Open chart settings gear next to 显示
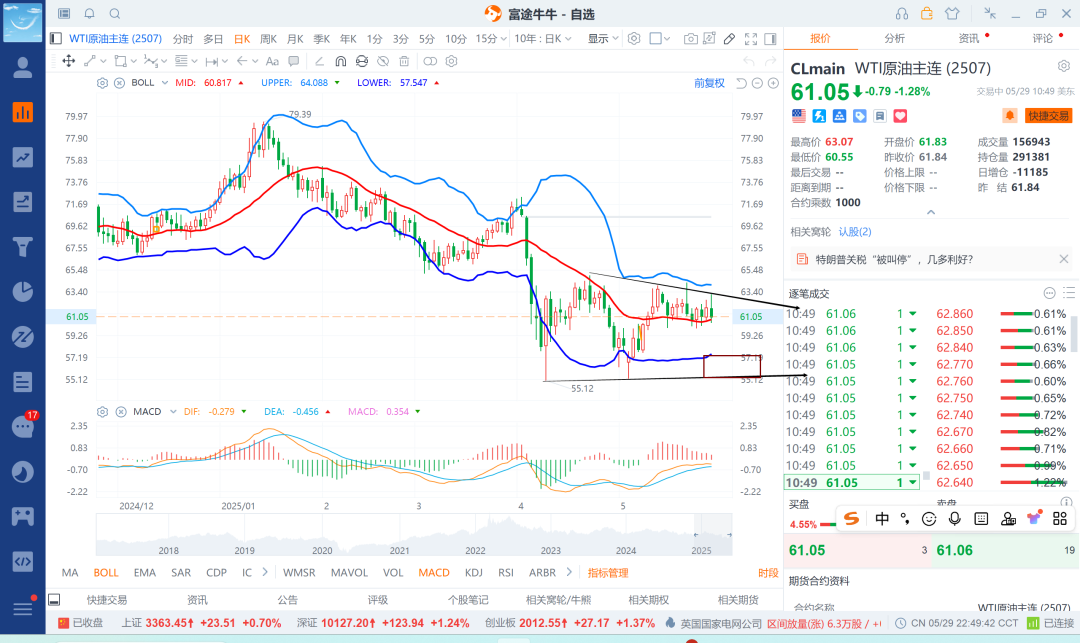The image size is (1080, 643). [x=634, y=39]
